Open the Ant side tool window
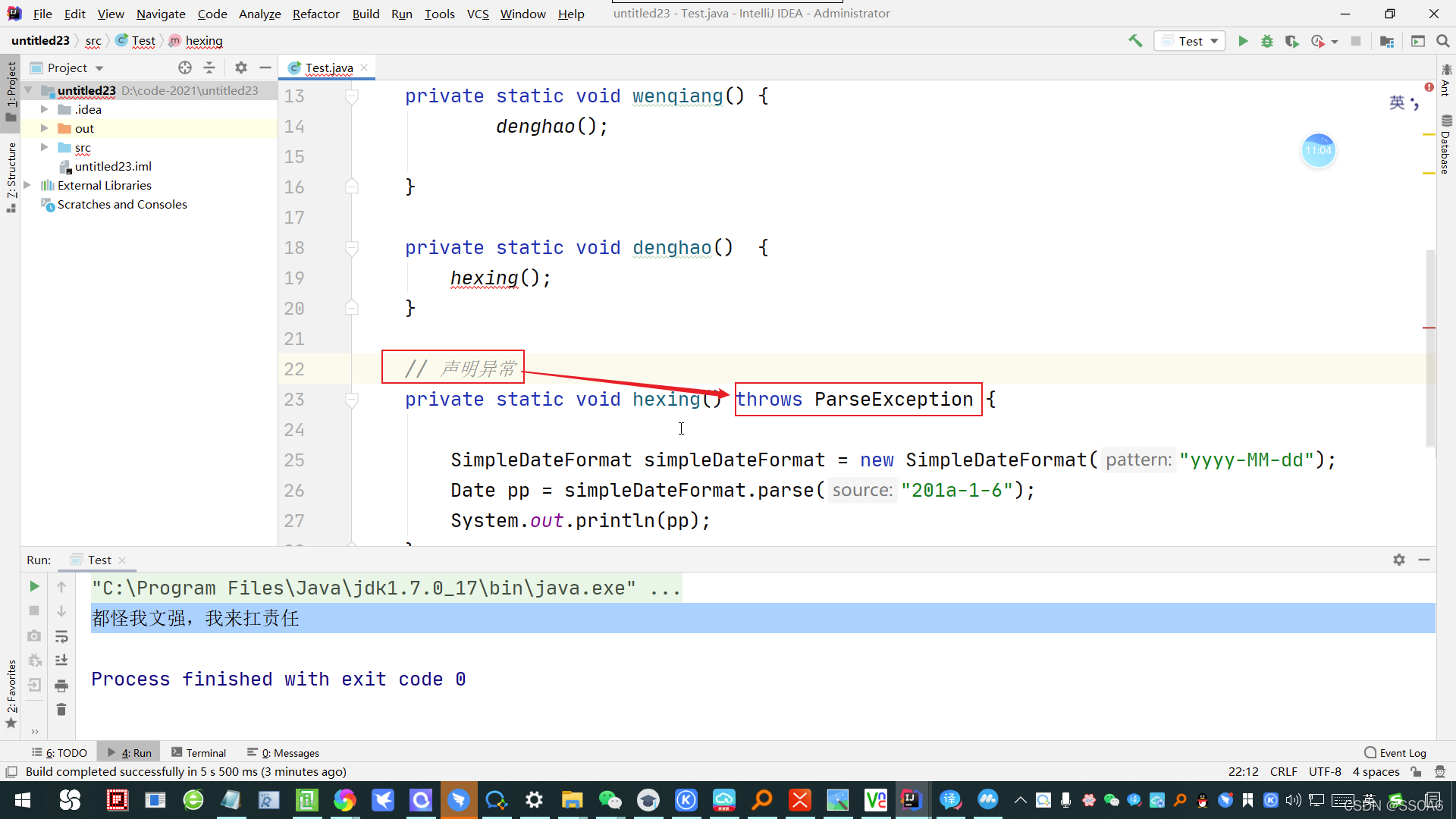 point(1446,80)
